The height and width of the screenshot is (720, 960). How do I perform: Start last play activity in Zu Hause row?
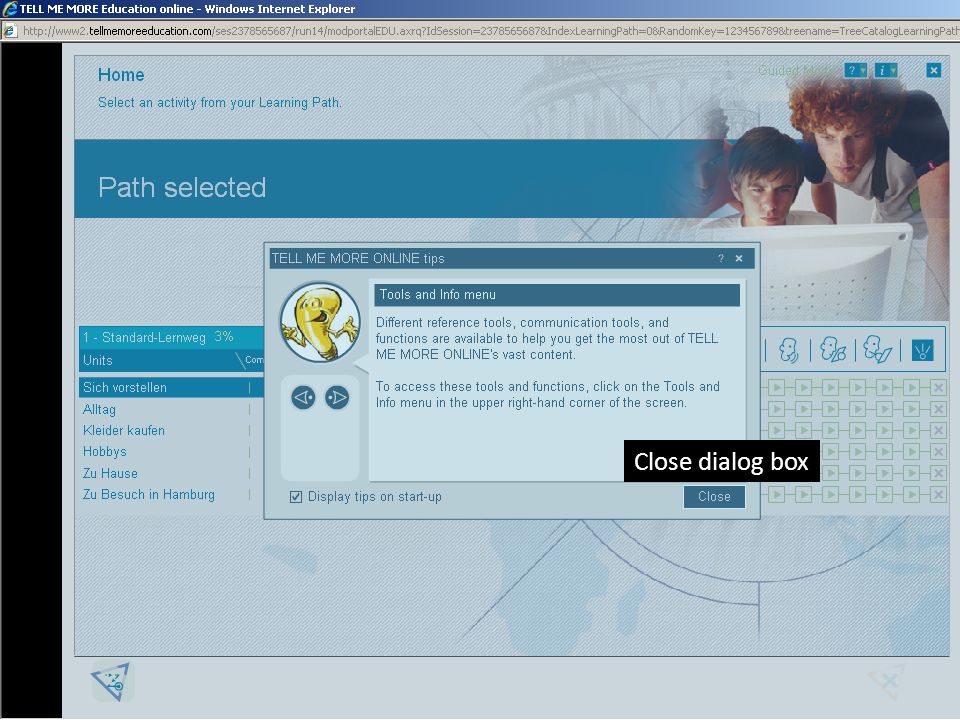[912, 473]
